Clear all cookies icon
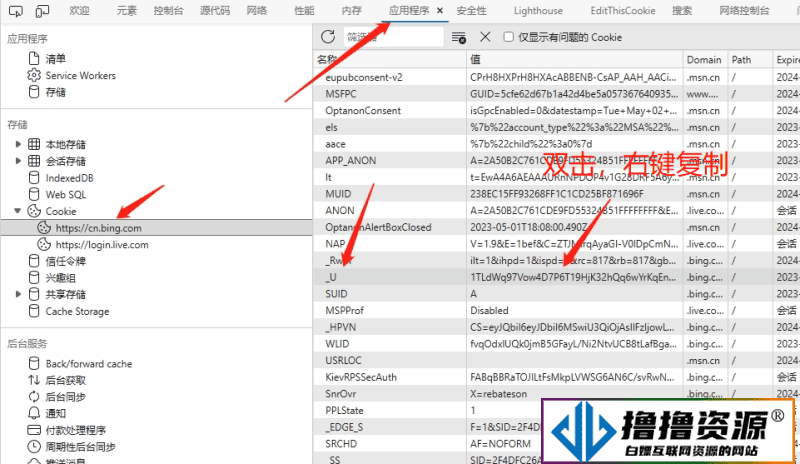 tap(459, 37)
